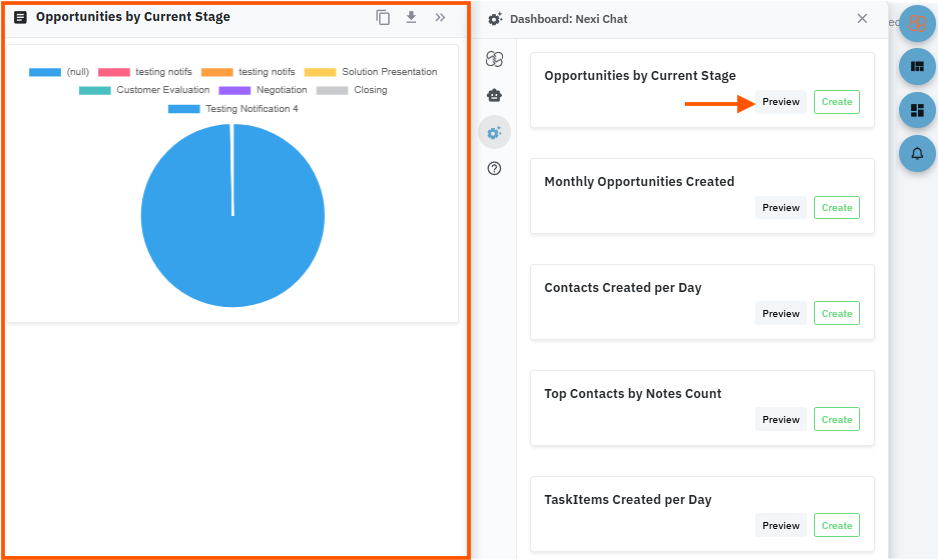
Task: Open the help question mark icon
Action: pos(494,168)
